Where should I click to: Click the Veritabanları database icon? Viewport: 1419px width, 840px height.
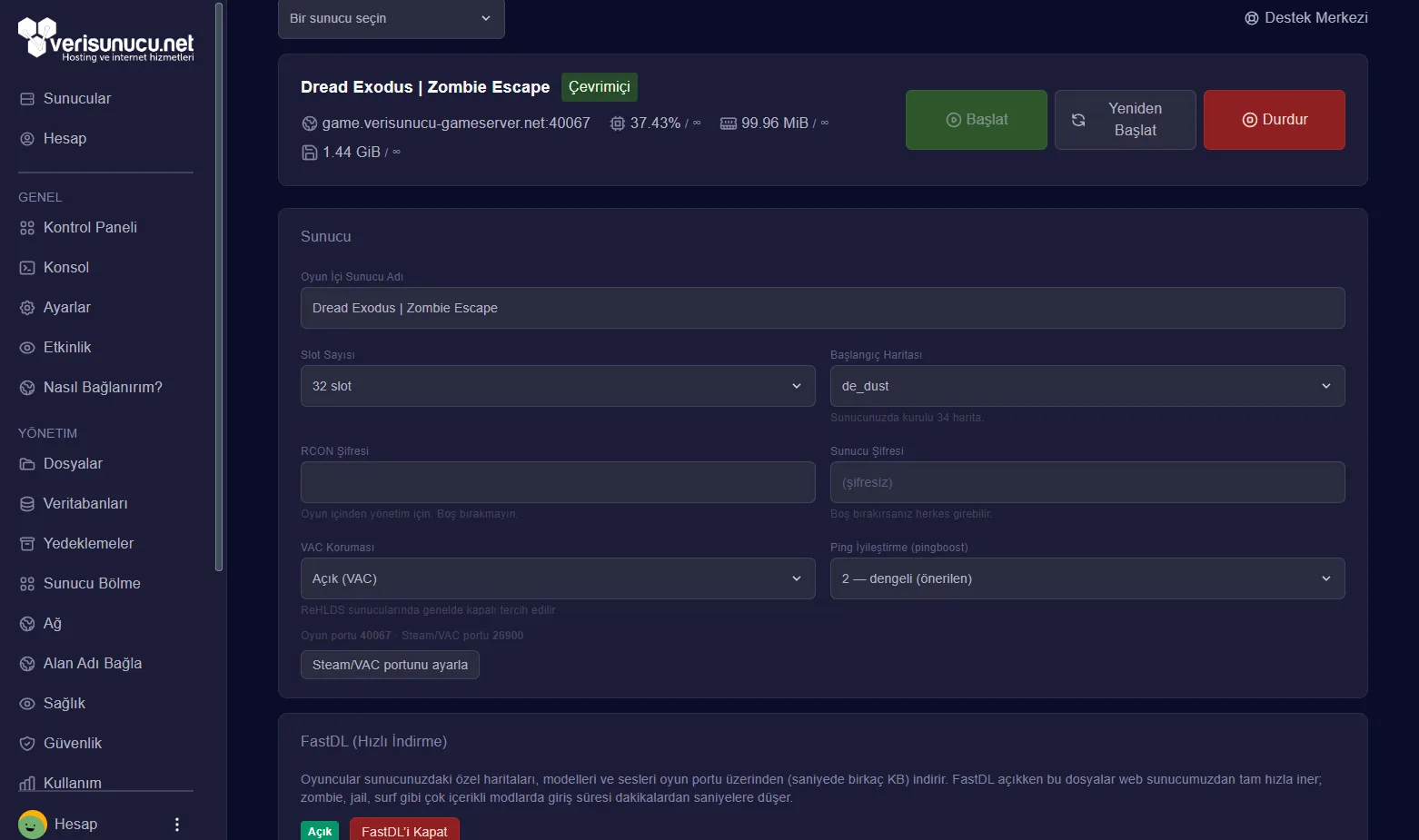27,504
